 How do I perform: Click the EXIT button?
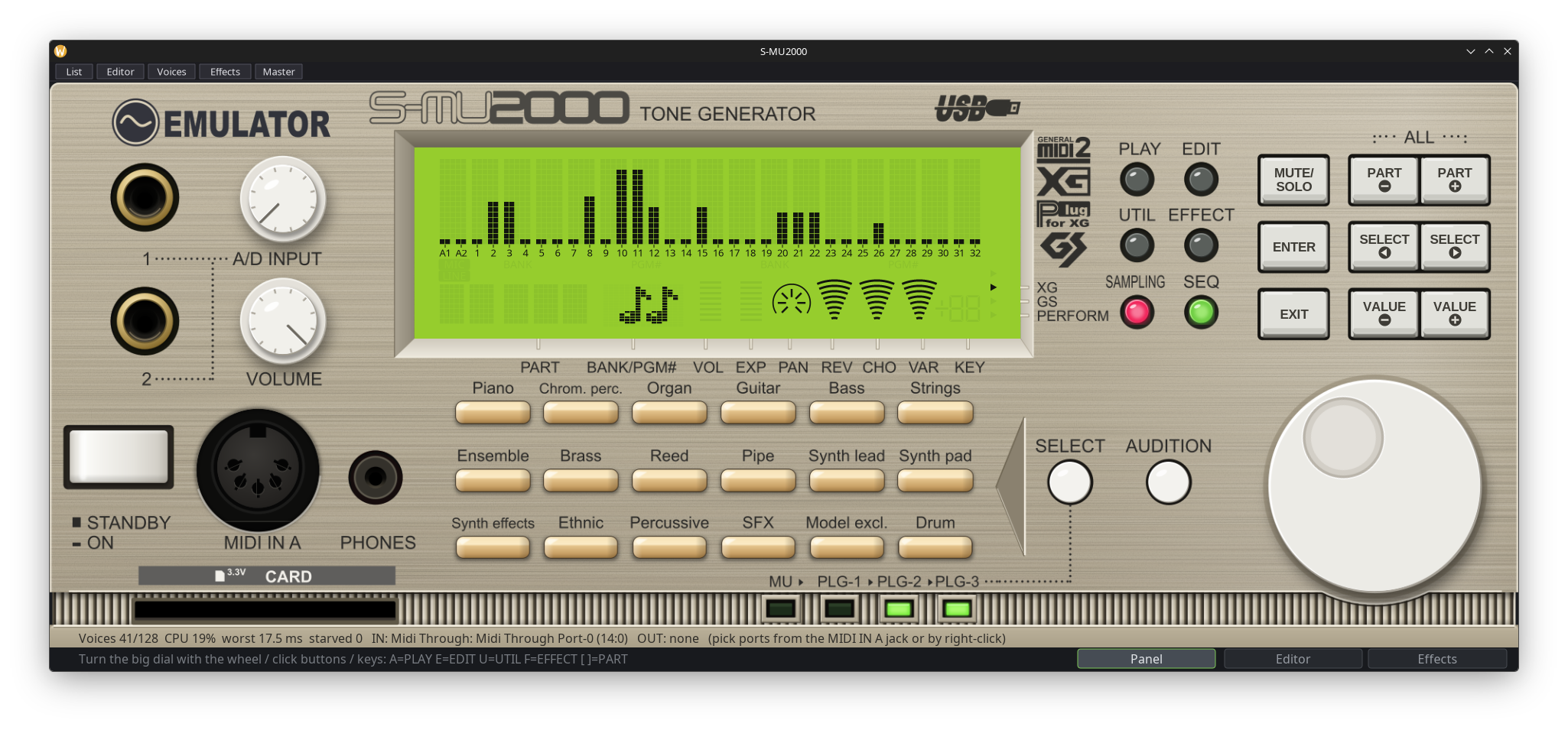(1293, 314)
